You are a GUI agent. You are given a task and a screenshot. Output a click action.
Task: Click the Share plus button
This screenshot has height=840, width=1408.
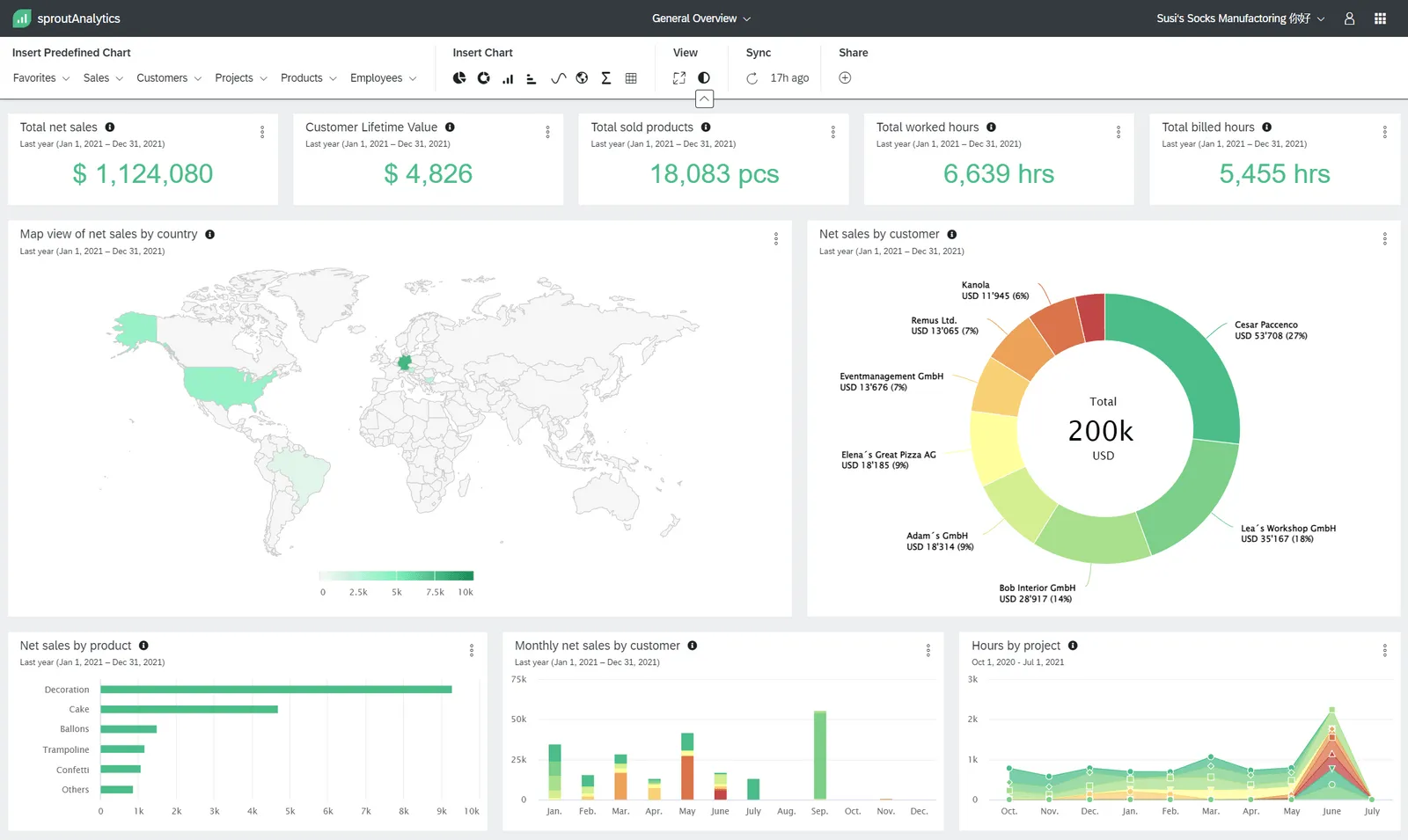(x=845, y=77)
